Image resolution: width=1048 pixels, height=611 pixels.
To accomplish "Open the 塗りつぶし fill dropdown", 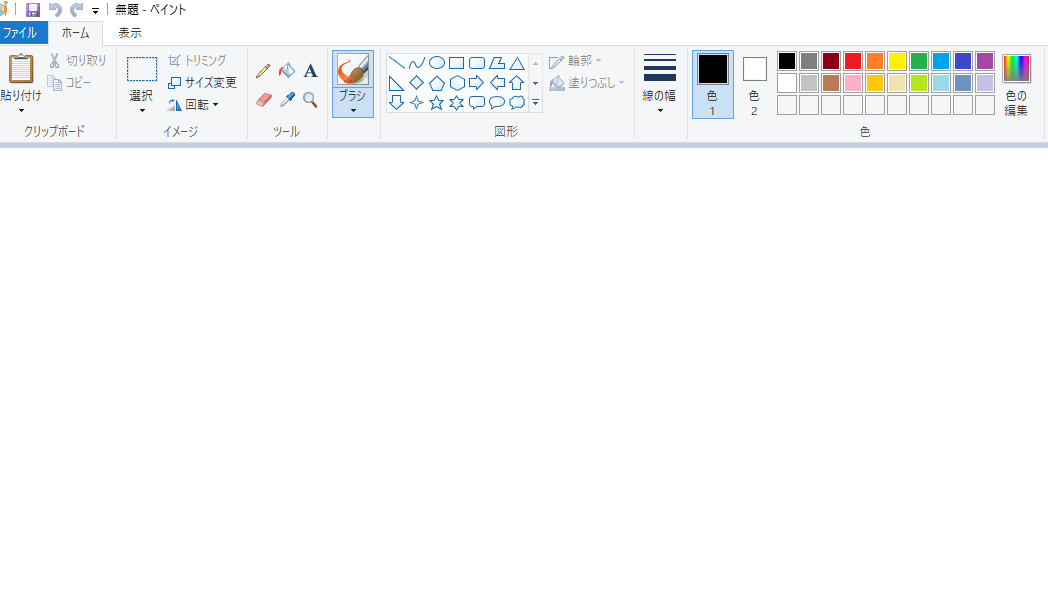I will click(x=587, y=83).
